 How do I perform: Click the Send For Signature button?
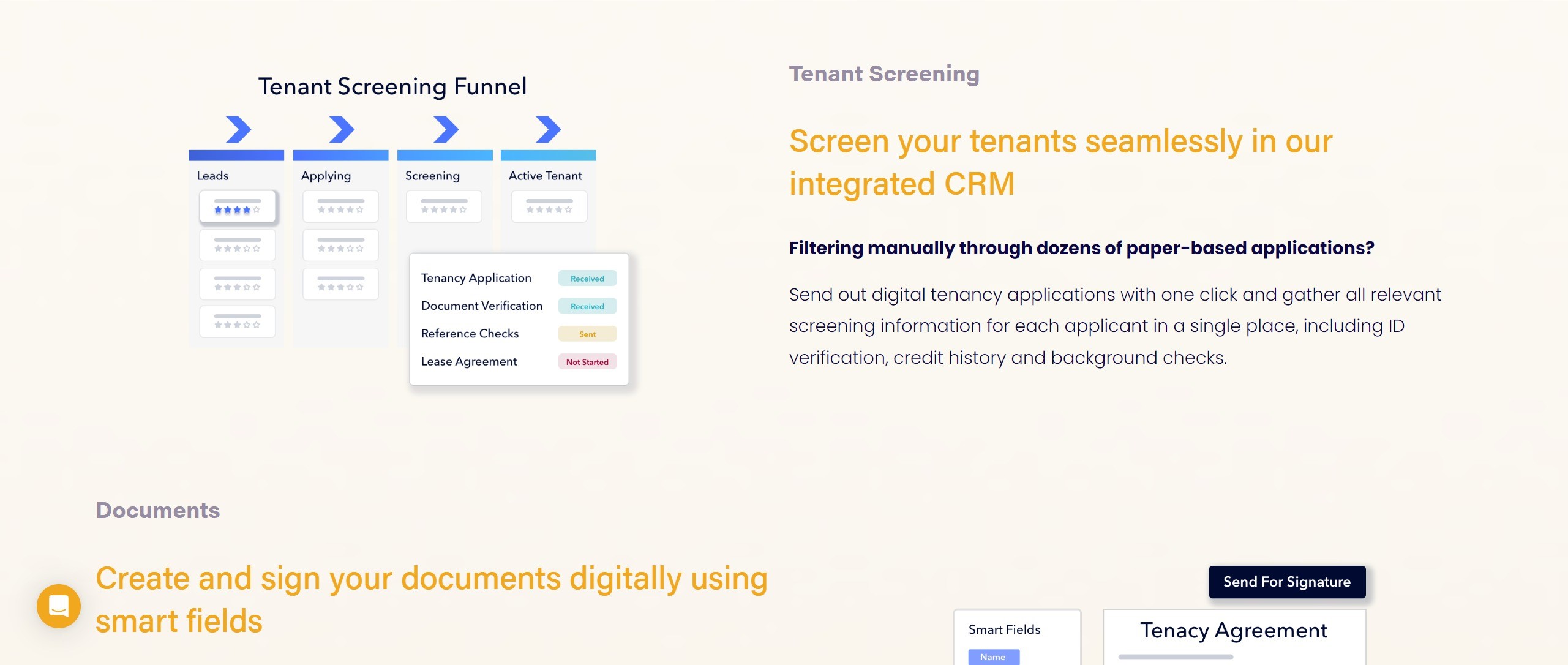1287,582
